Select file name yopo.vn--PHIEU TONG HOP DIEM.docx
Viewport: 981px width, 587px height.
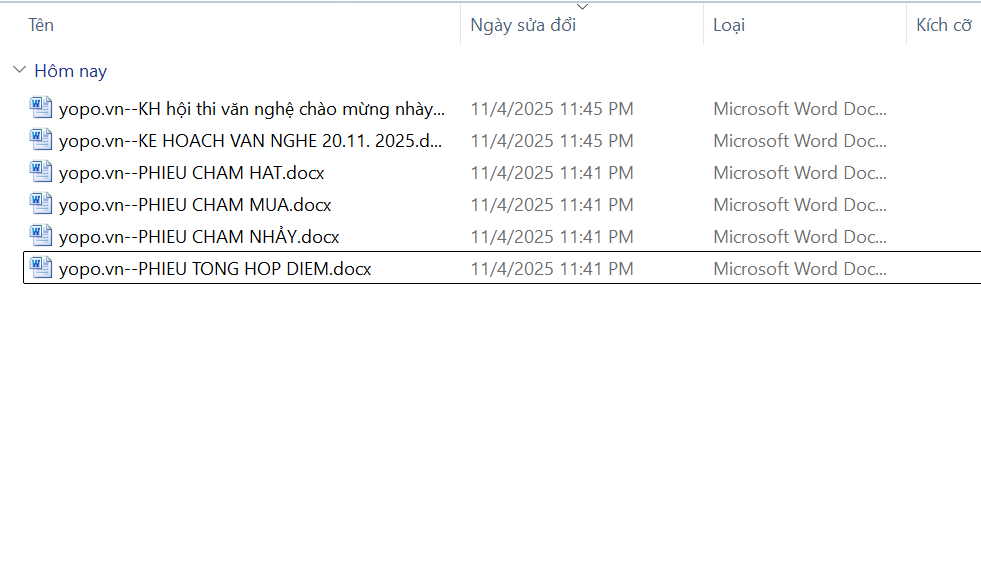(215, 269)
